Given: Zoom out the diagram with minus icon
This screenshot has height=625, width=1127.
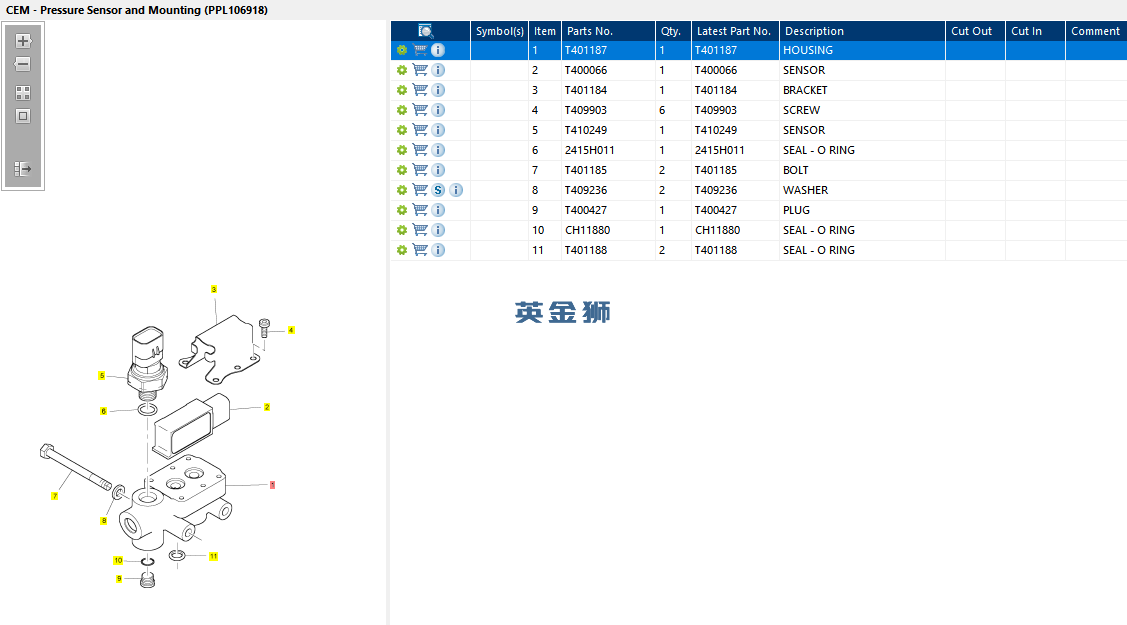Looking at the screenshot, I should pos(23,64).
